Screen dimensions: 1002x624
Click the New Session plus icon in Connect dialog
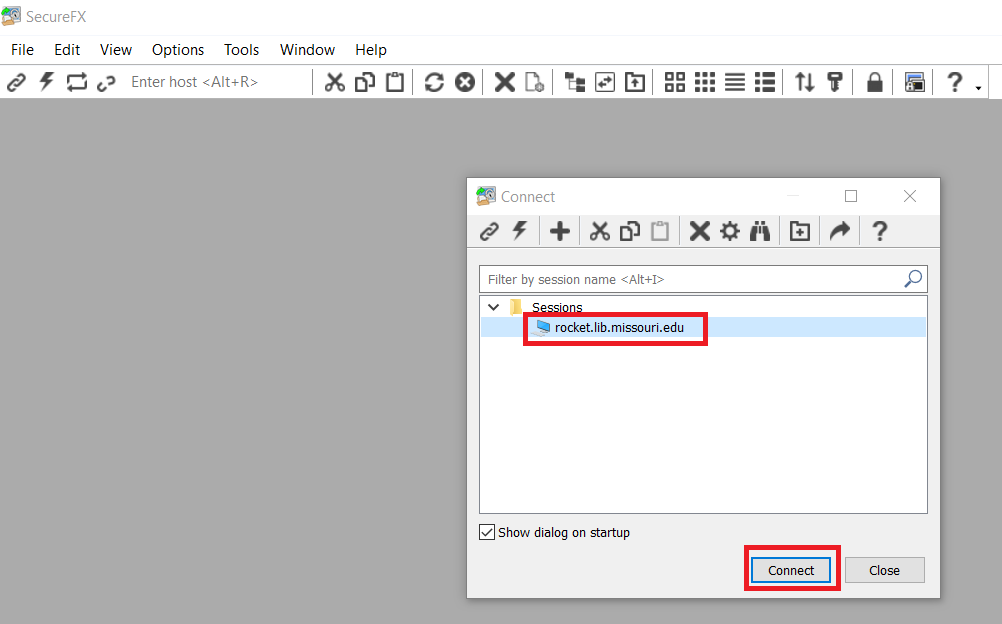coord(560,232)
